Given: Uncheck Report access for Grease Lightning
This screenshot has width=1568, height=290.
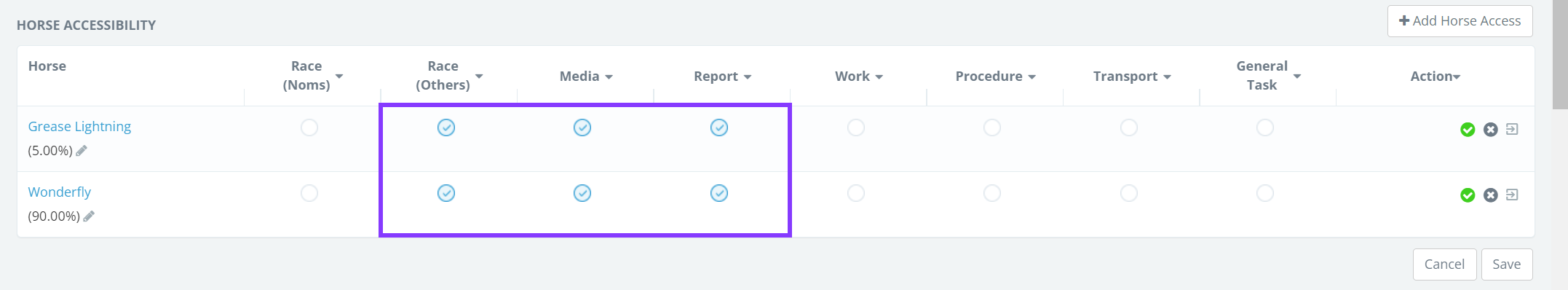Looking at the screenshot, I should 719,128.
